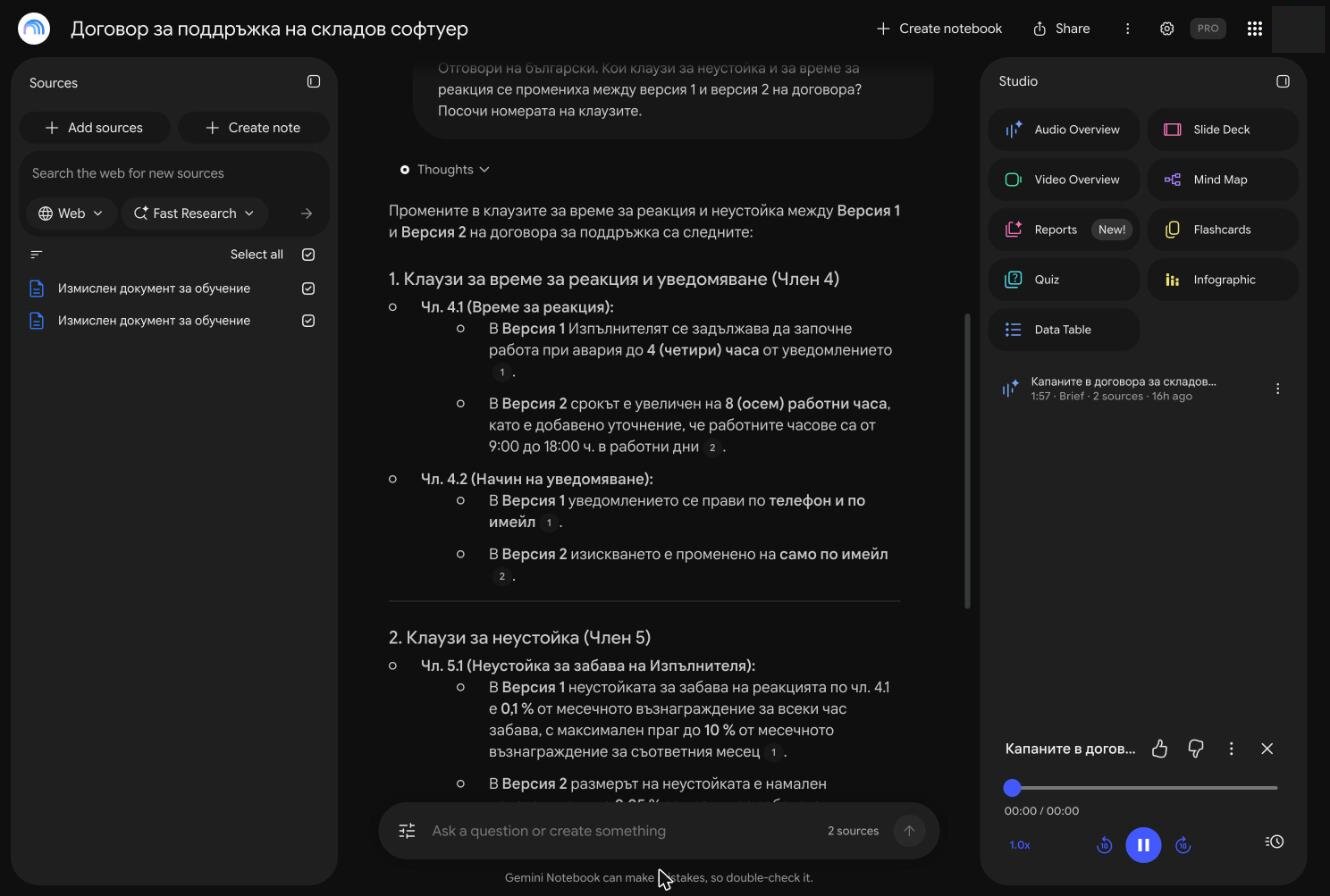Open the Google apps grid icon
The height and width of the screenshot is (896, 1330).
point(1255,29)
